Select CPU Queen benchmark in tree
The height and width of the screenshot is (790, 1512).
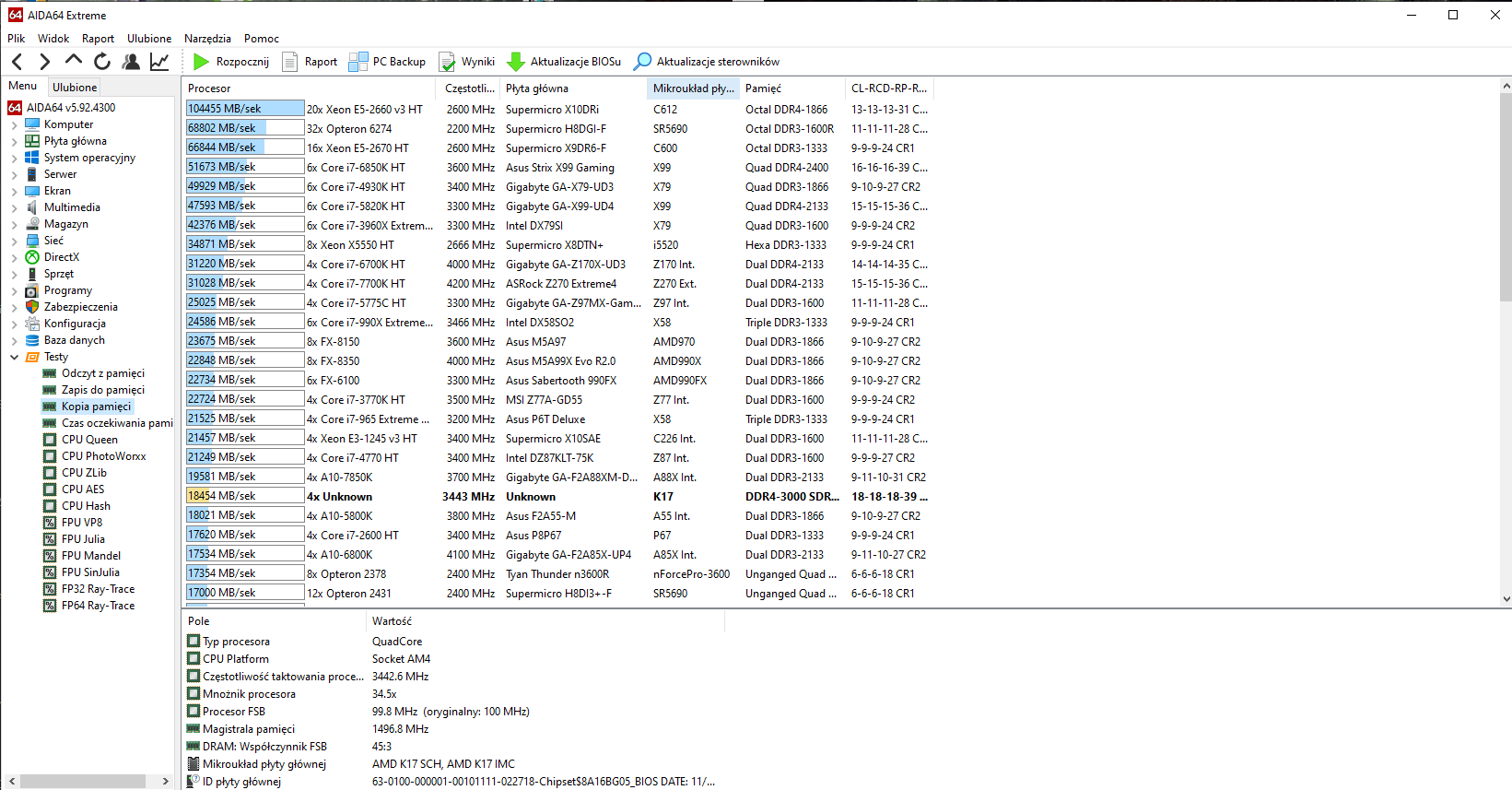[89, 440]
